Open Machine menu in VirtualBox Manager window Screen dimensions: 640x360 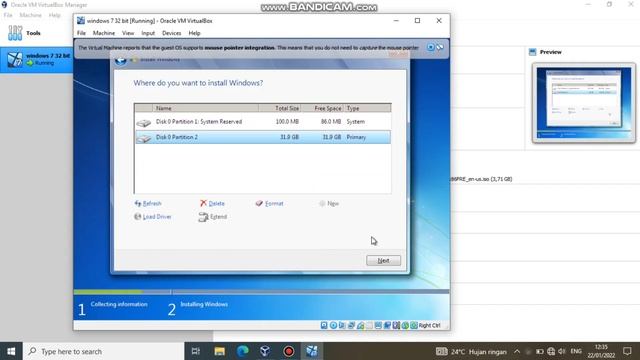pyautogui.click(x=31, y=15)
